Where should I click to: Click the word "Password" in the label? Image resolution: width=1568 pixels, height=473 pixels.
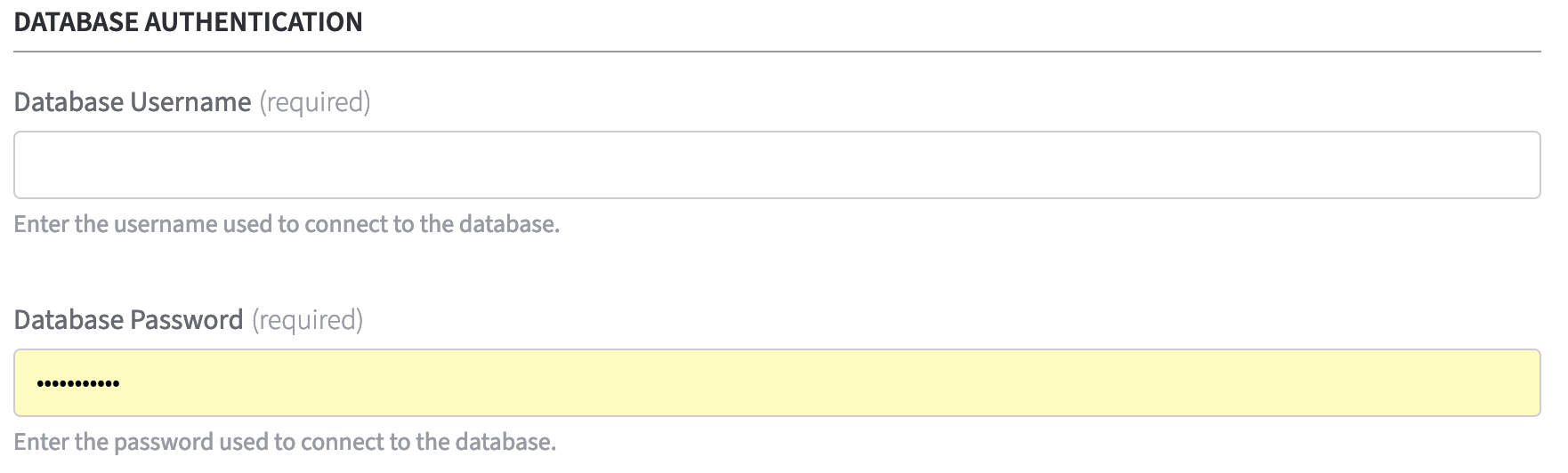coord(187,320)
